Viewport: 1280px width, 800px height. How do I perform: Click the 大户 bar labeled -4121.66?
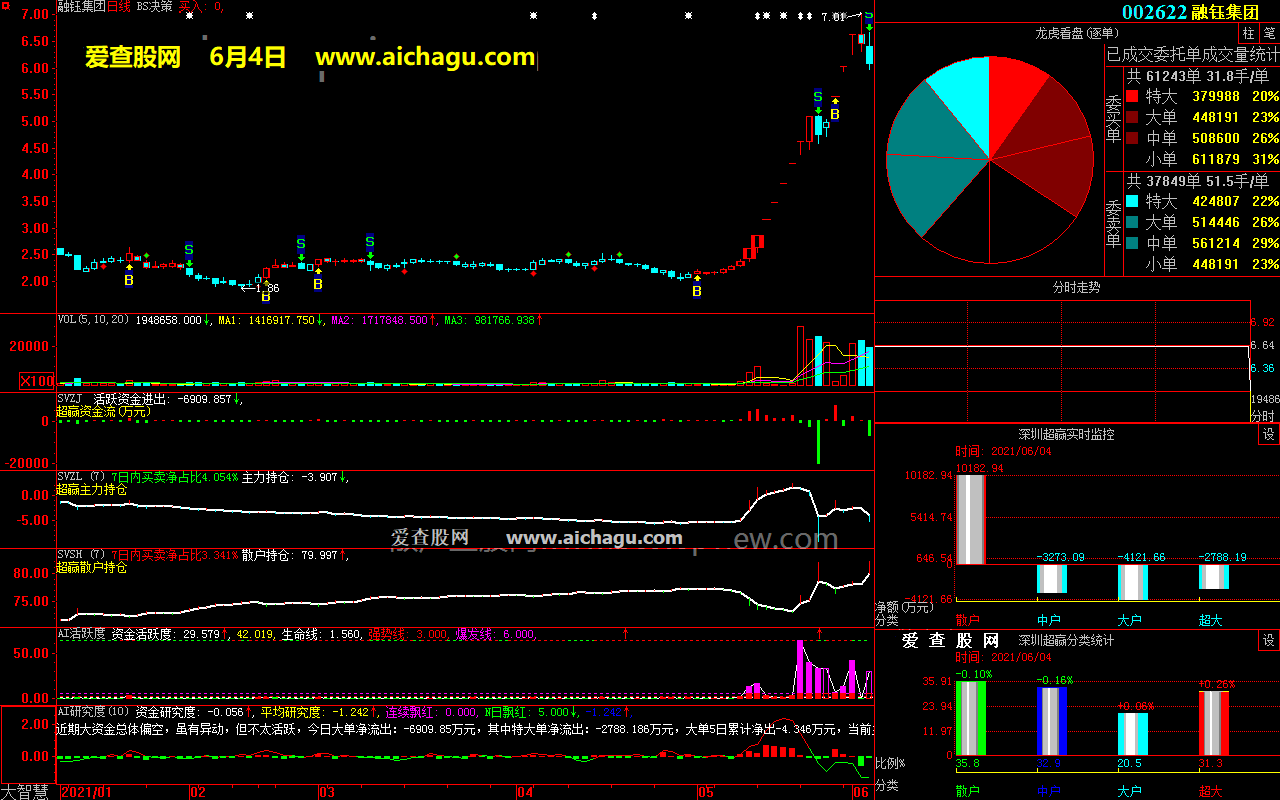[x=1132, y=581]
